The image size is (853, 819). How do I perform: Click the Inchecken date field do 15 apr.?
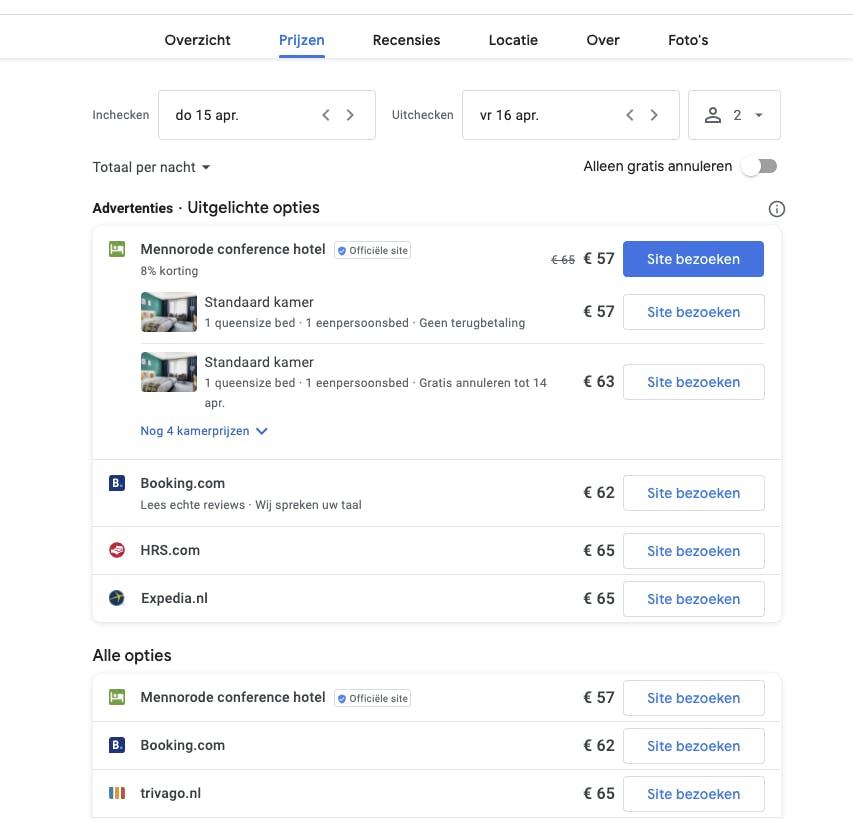click(267, 115)
